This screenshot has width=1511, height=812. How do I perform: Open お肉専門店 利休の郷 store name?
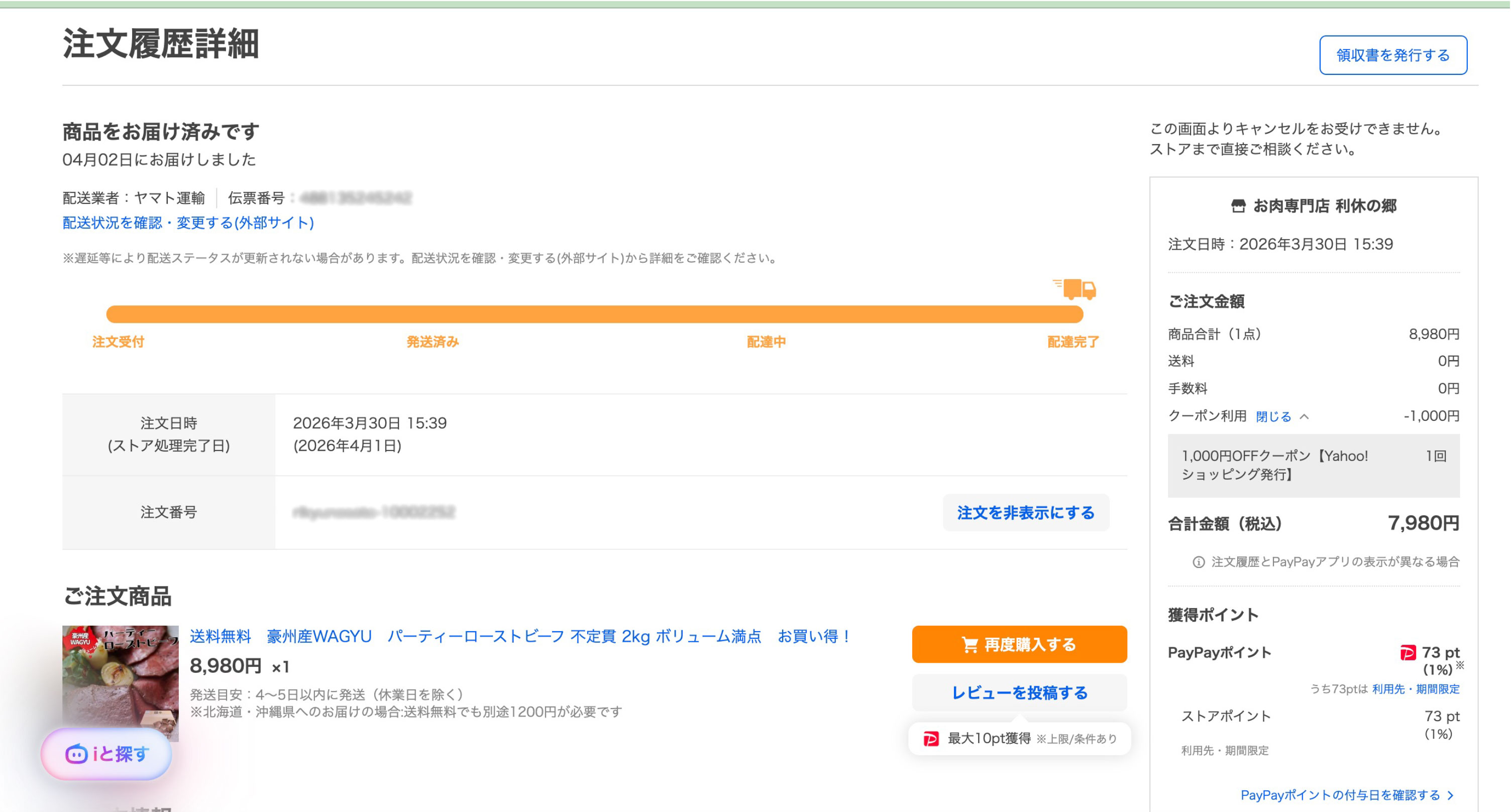pos(1325,206)
